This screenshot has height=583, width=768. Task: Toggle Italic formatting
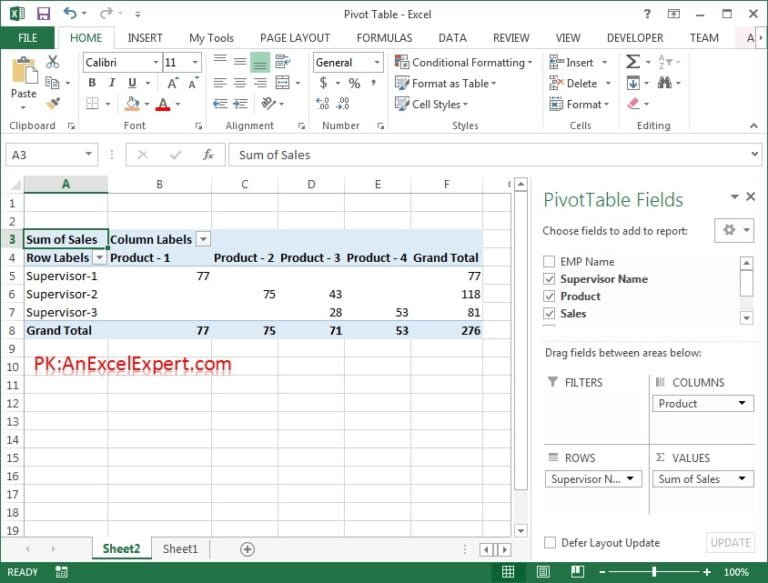click(112, 83)
